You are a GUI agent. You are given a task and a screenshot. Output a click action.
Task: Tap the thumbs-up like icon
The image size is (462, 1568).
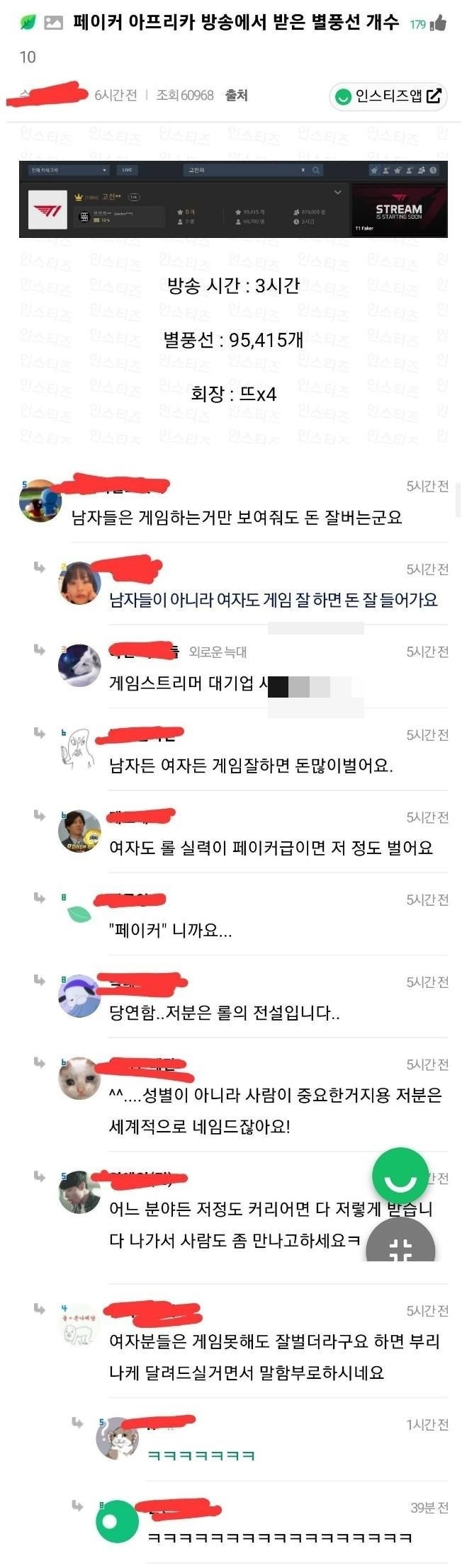pos(439,23)
